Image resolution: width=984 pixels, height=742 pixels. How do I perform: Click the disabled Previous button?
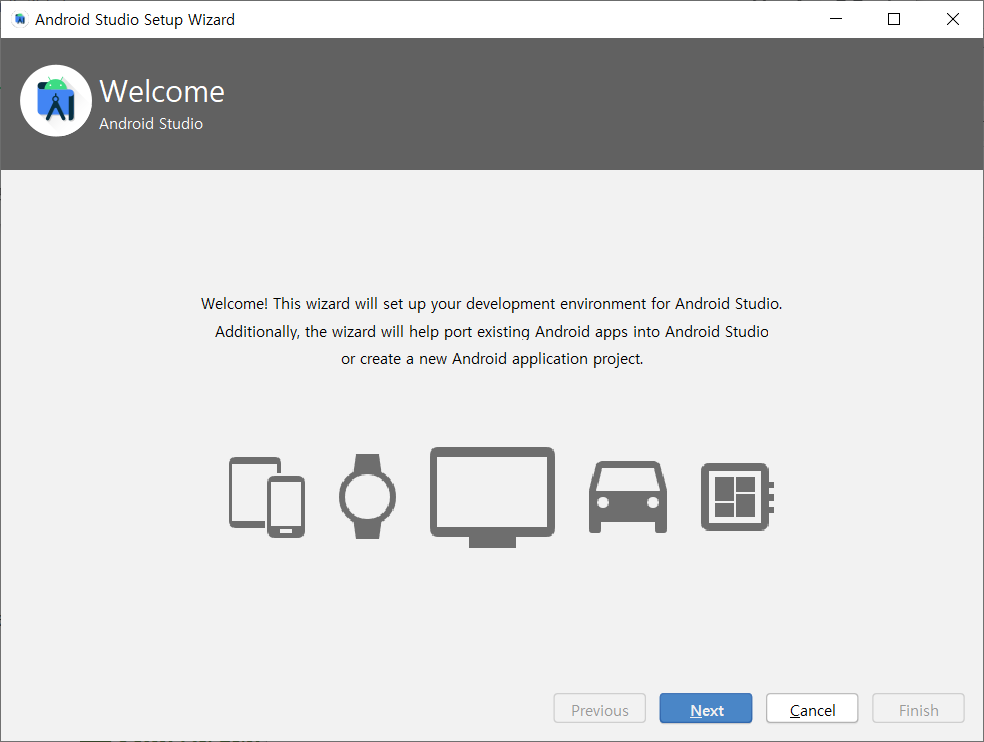pyautogui.click(x=599, y=709)
